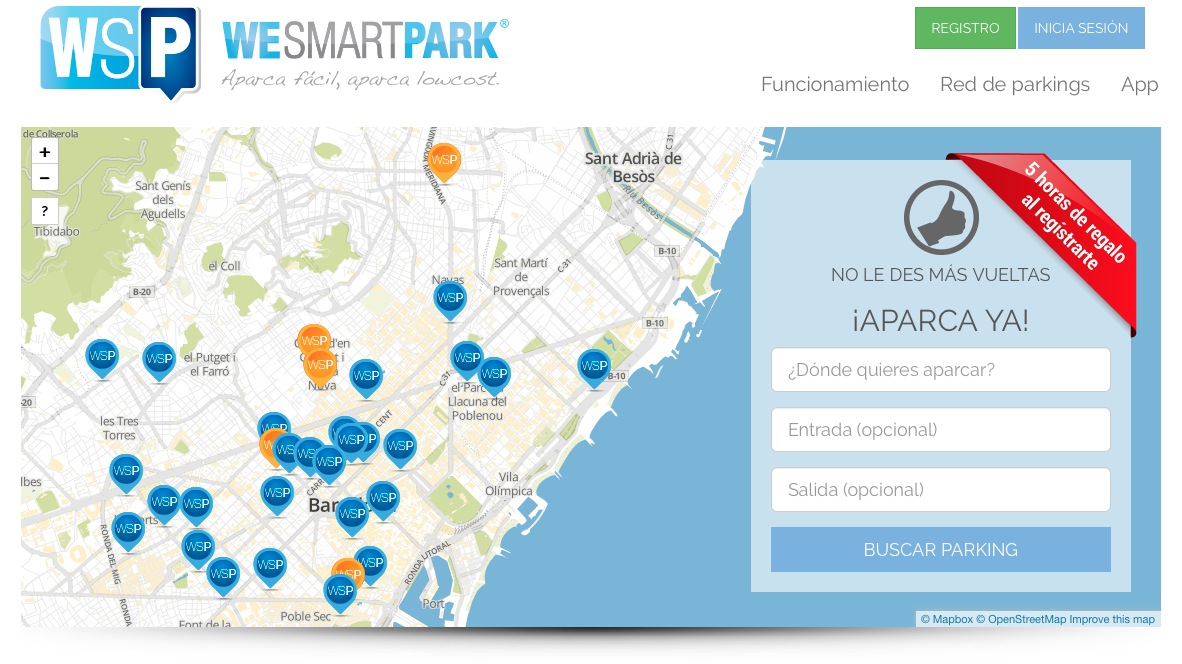Open the Salida (opcional) date field
The width and height of the screenshot is (1182, 664).
pos(940,490)
